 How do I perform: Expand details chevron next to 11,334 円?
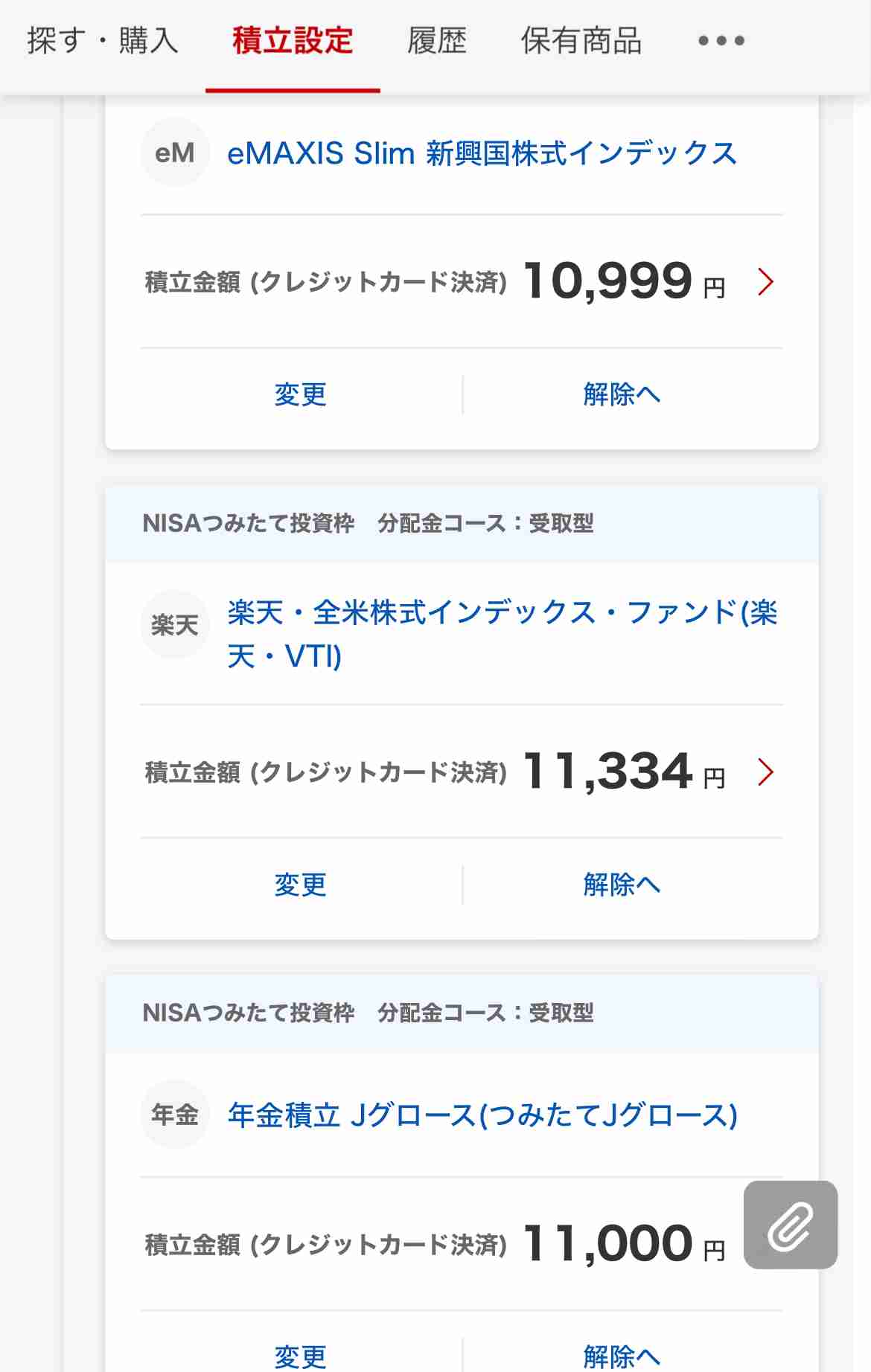766,772
